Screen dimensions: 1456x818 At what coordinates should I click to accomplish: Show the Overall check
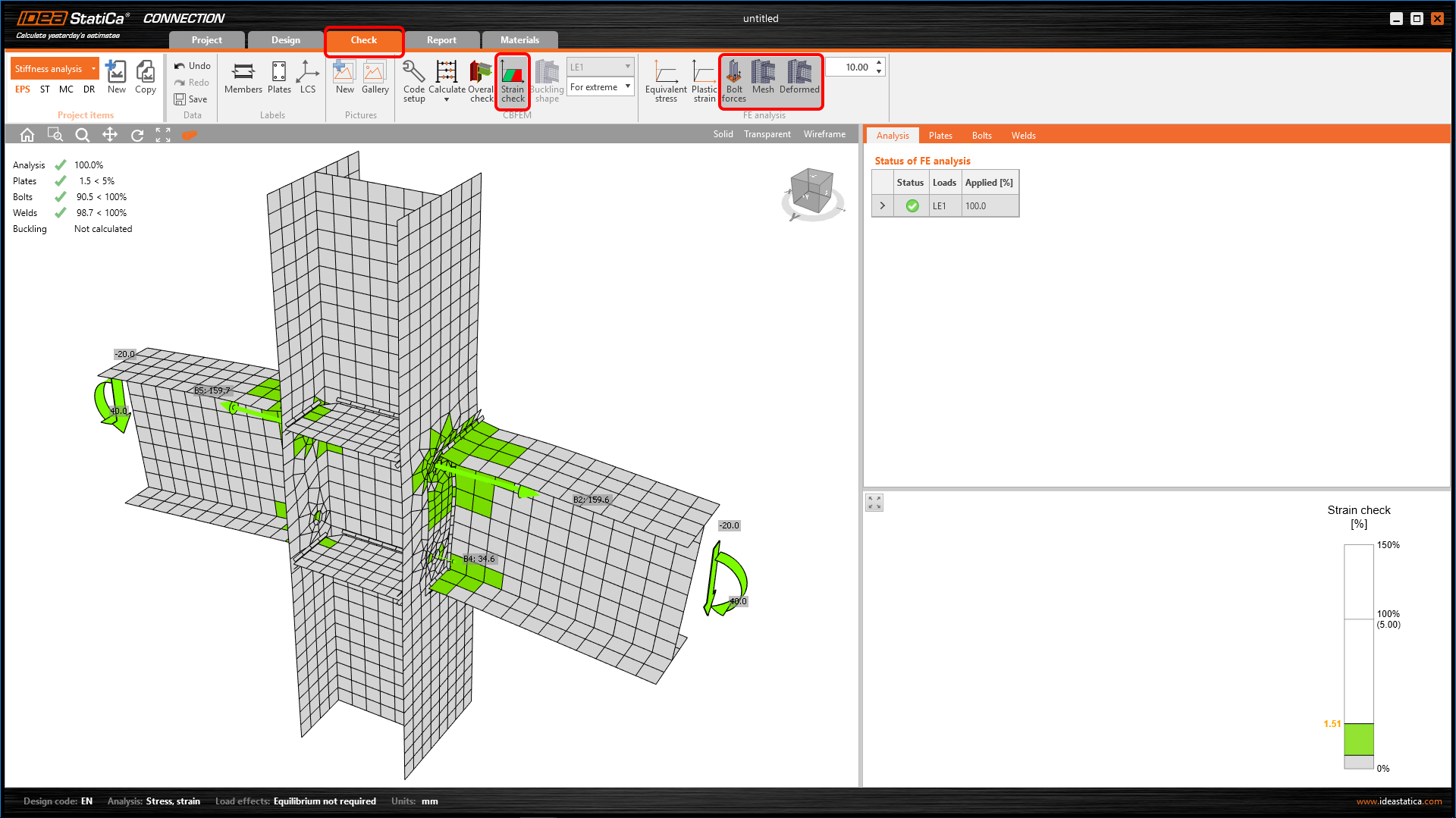(x=481, y=81)
